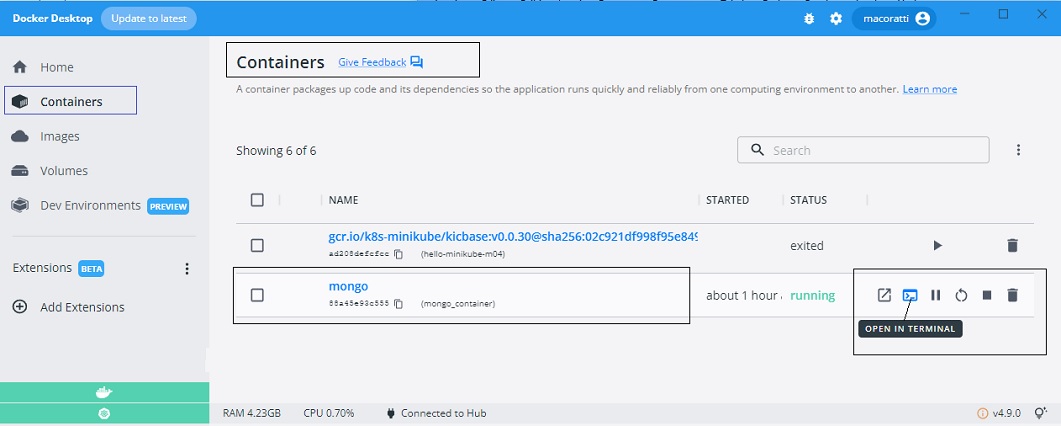Open container list more options menu
This screenshot has height=426, width=1061.
tap(1018, 150)
